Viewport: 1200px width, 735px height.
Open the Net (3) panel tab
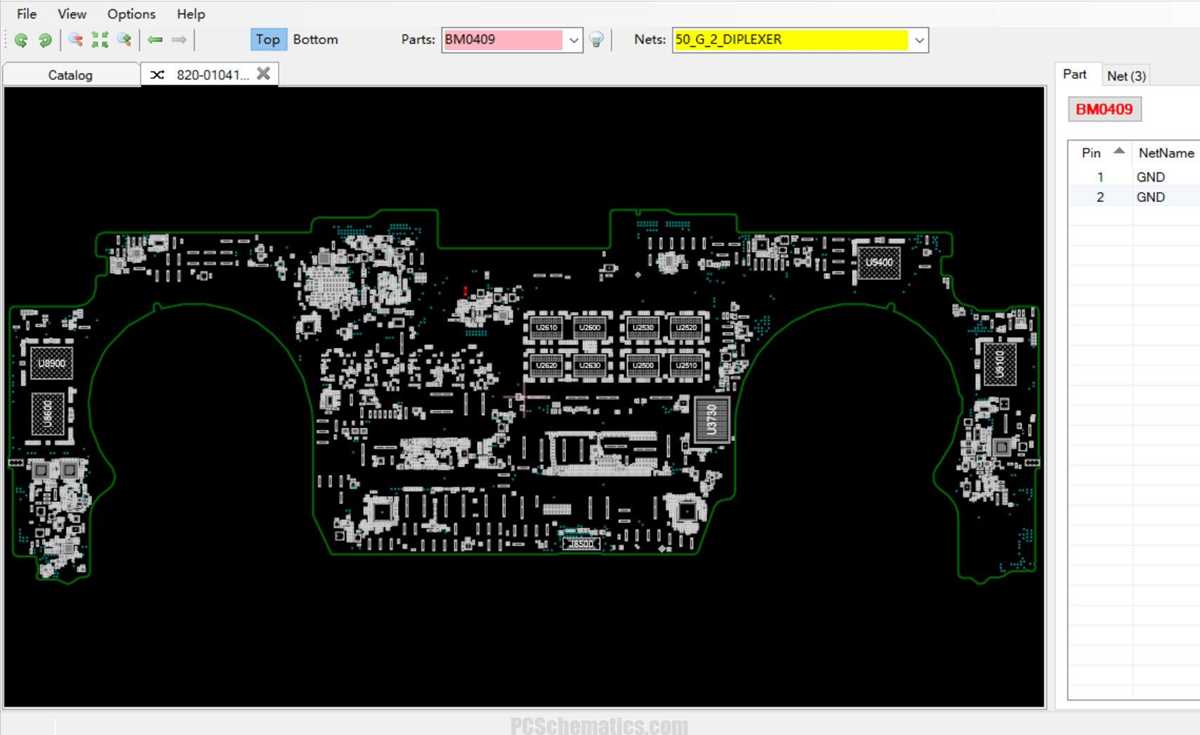pos(1126,76)
